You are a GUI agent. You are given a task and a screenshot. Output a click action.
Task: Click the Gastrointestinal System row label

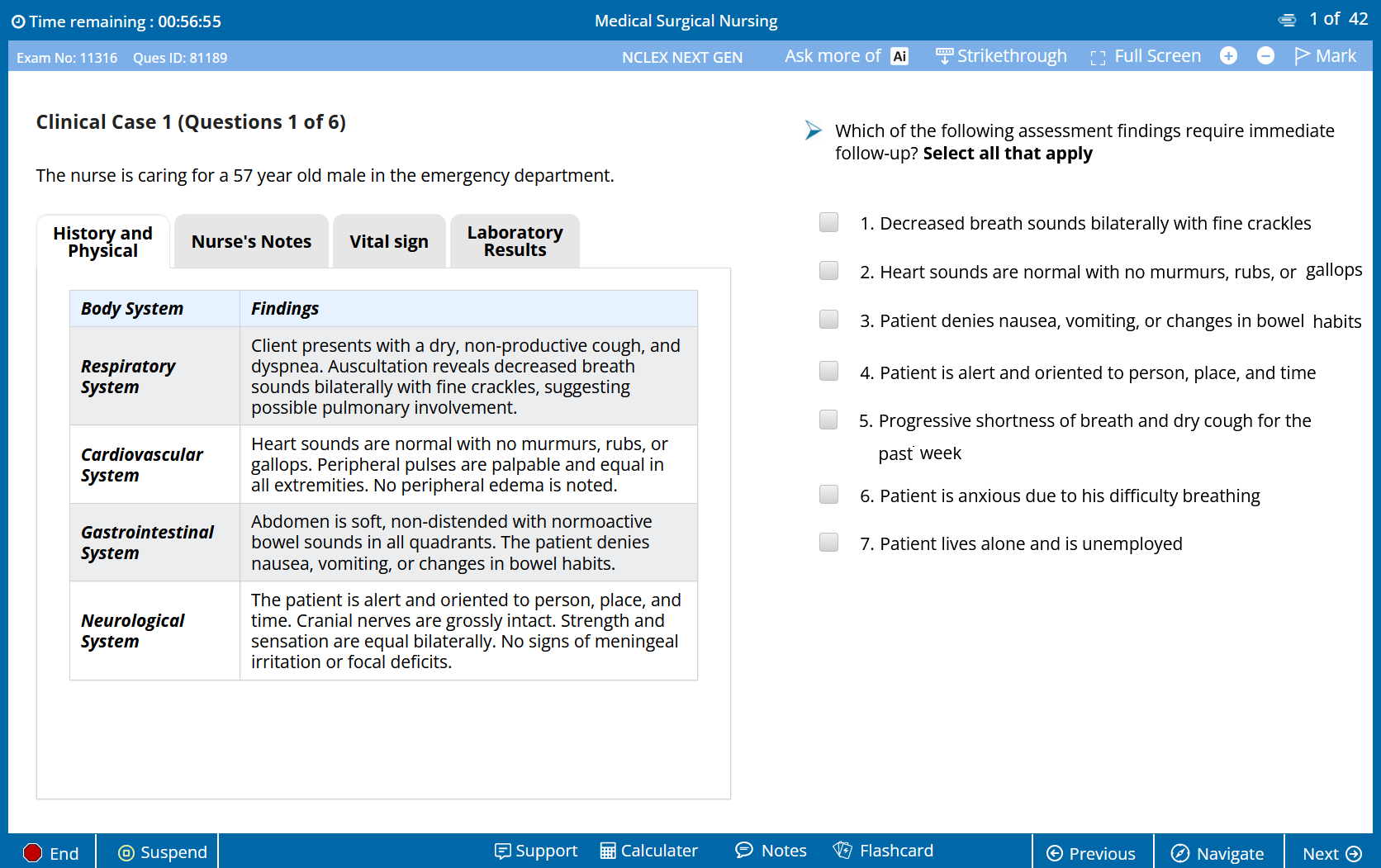(147, 543)
